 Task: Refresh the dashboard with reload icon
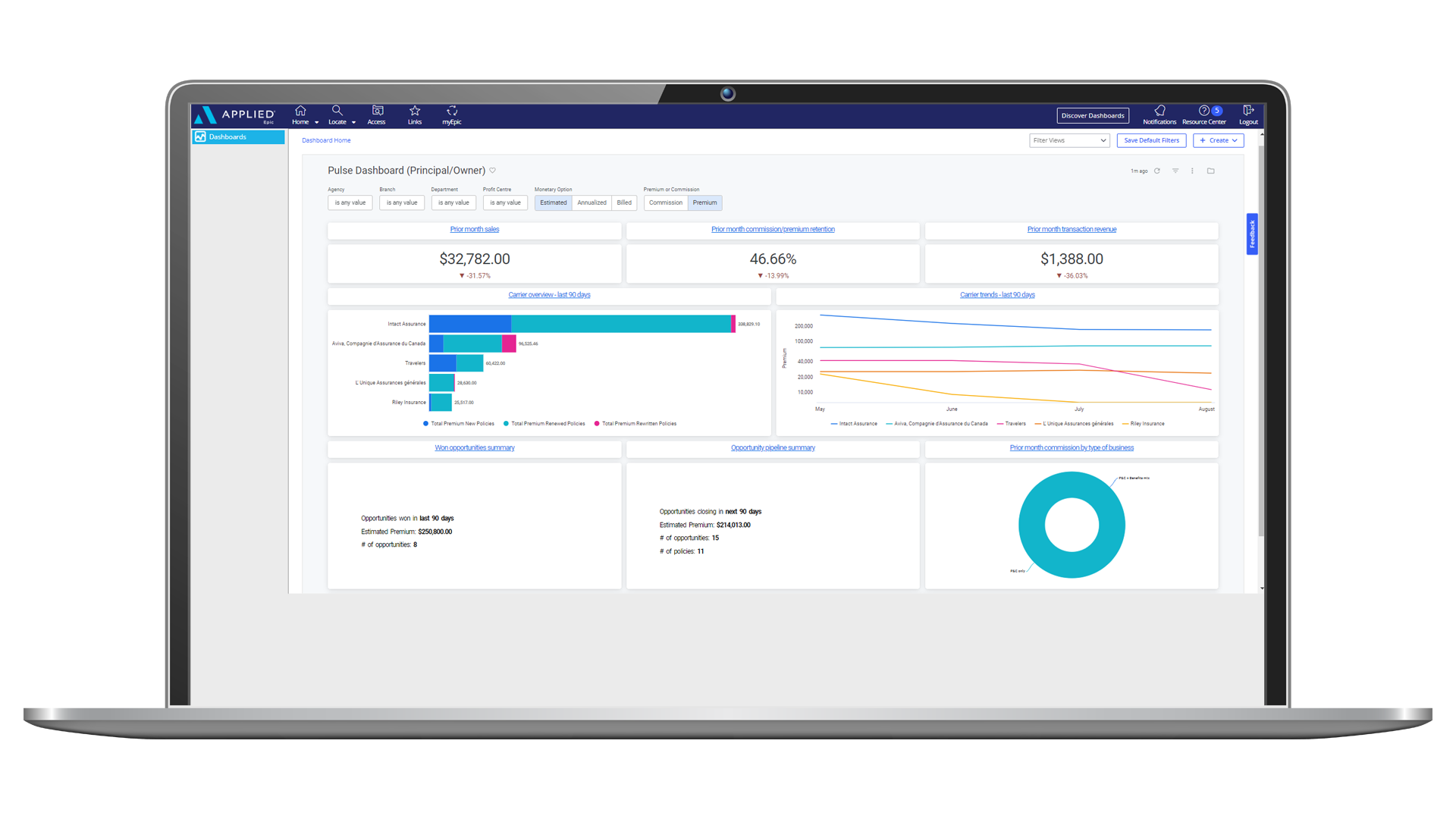pos(1157,171)
